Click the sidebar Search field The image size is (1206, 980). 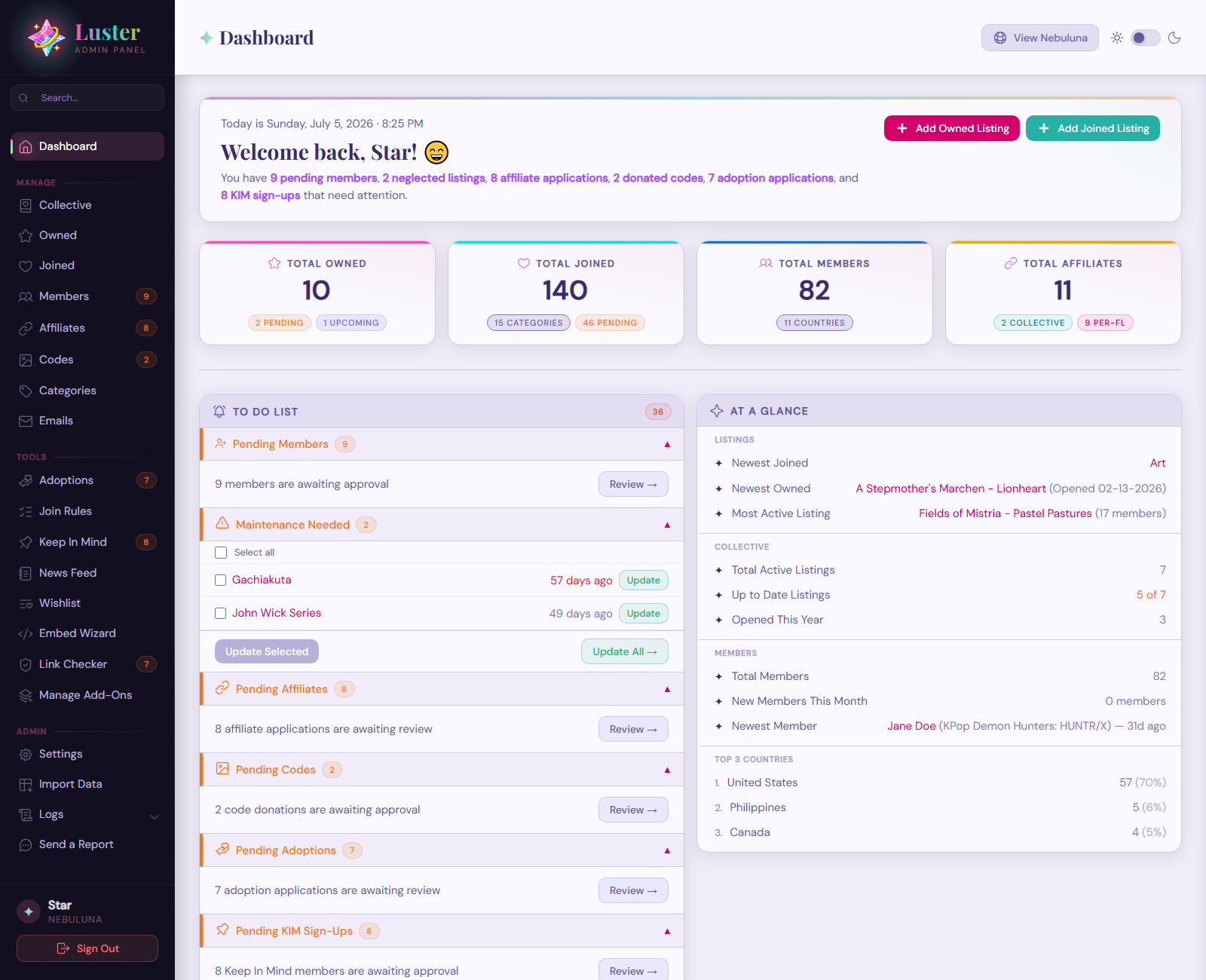click(87, 98)
